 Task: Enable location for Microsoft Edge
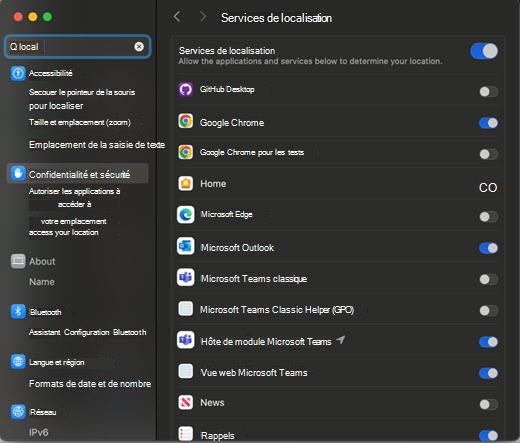(x=489, y=217)
